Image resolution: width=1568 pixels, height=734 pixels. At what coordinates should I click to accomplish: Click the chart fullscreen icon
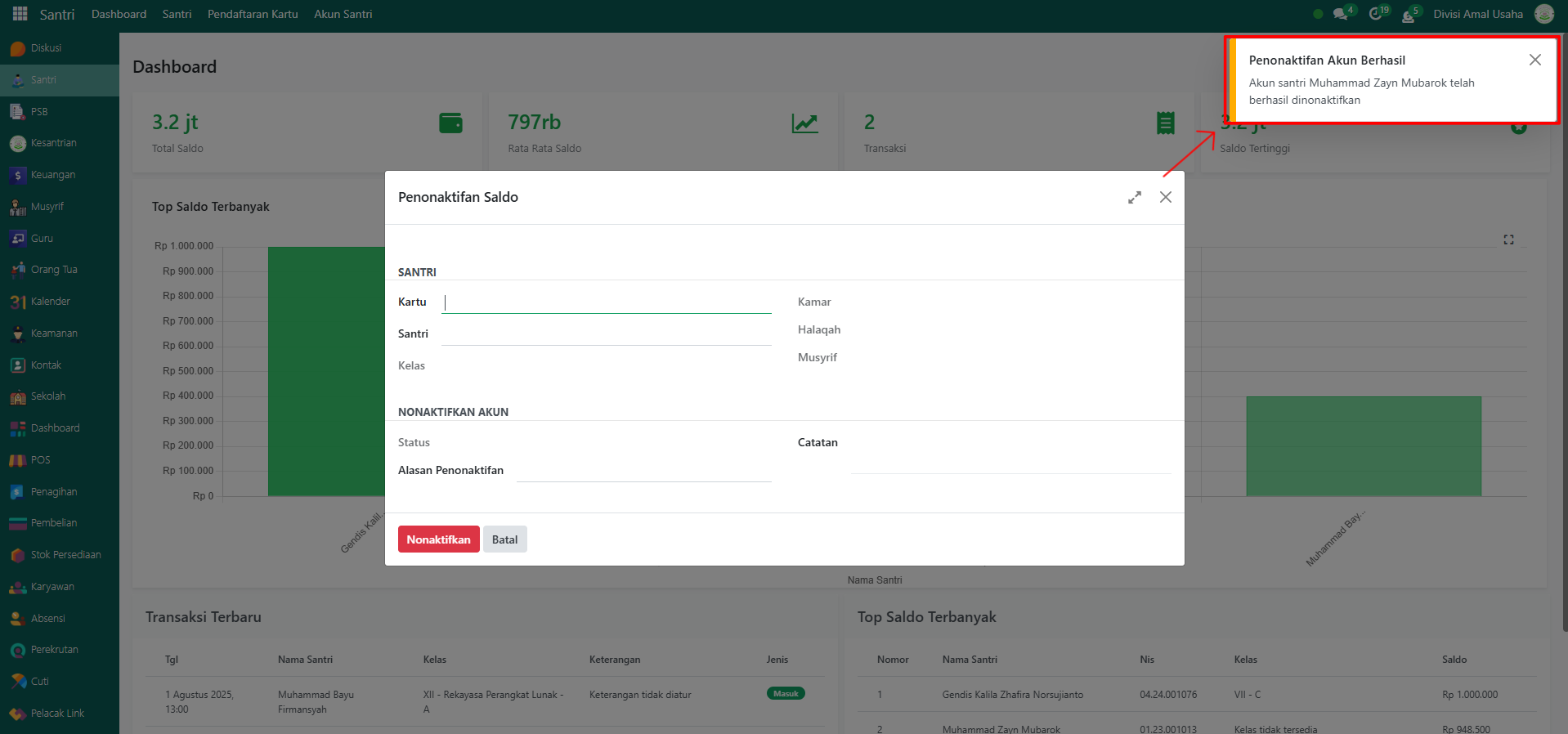coord(1508,239)
